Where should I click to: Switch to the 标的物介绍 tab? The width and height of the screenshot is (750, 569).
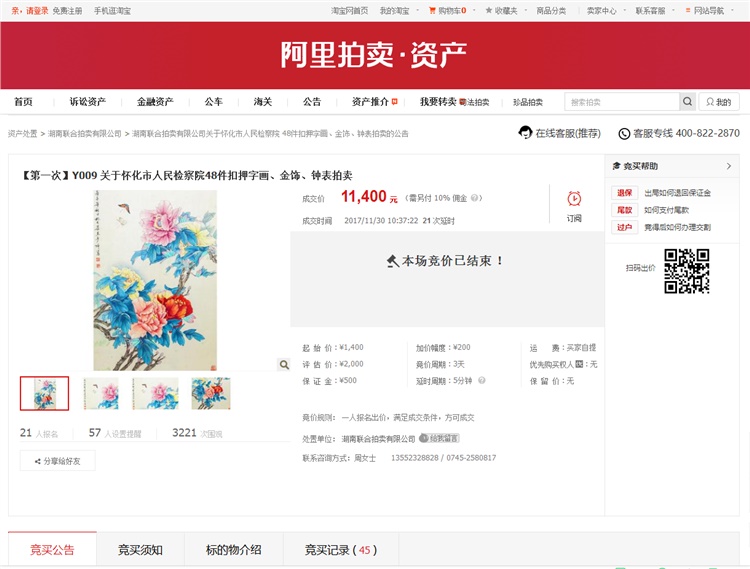(x=233, y=550)
